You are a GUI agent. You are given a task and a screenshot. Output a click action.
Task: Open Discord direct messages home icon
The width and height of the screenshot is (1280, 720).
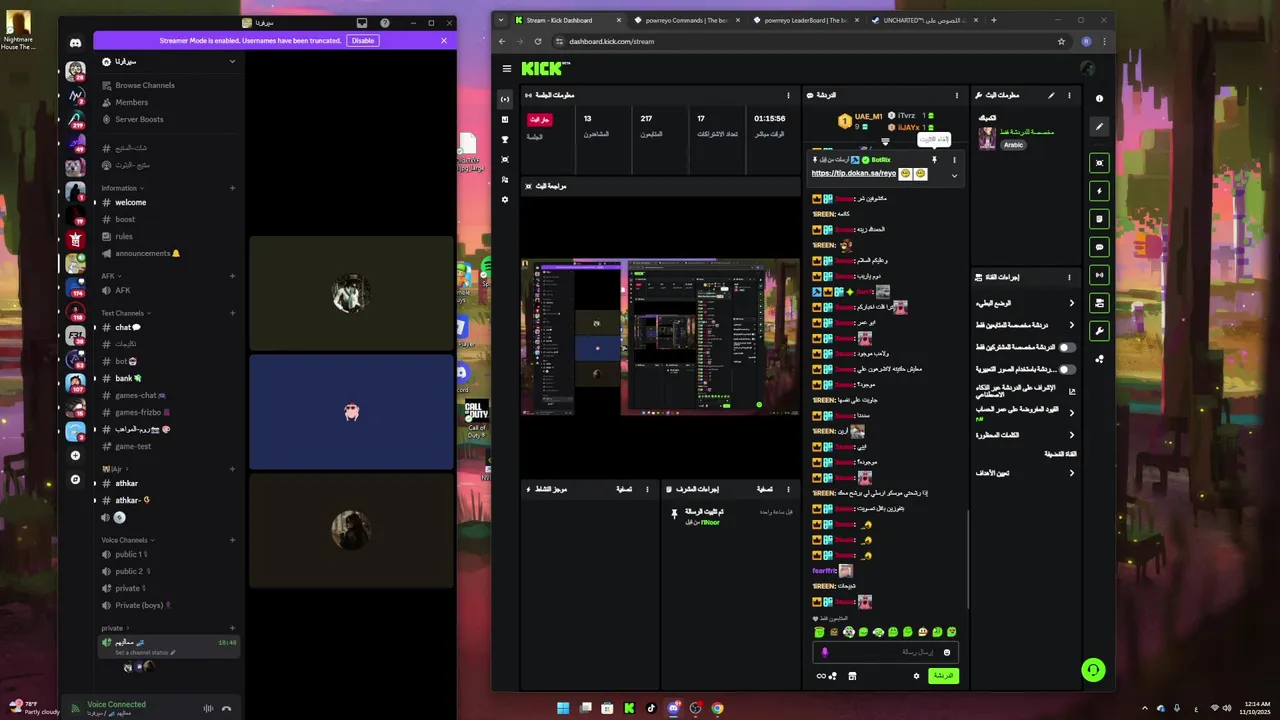(75, 43)
